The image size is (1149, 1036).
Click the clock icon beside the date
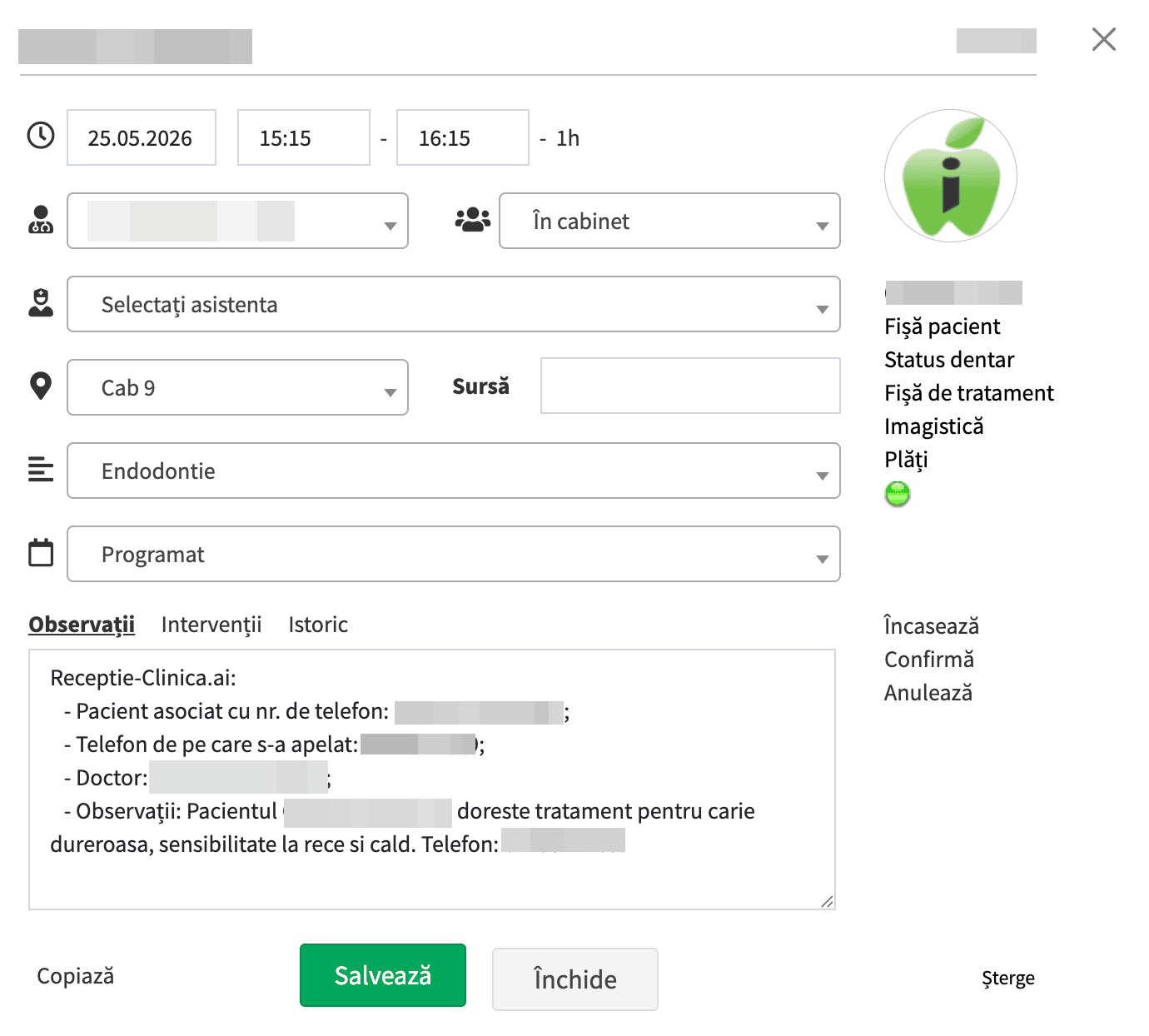point(39,136)
